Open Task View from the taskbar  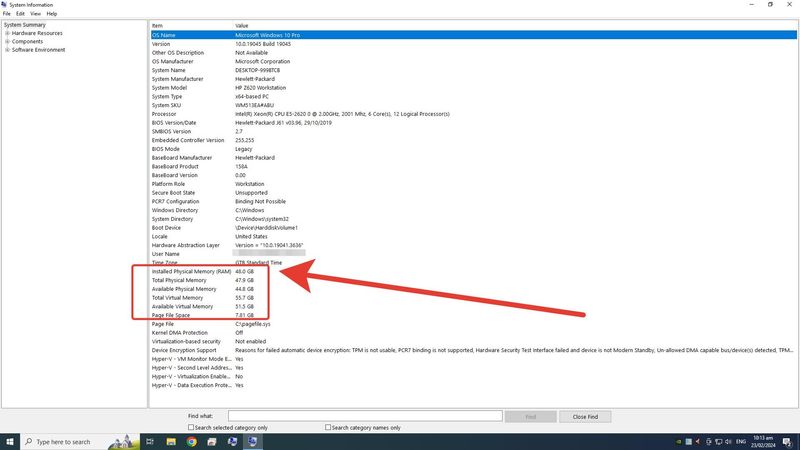click(150, 441)
